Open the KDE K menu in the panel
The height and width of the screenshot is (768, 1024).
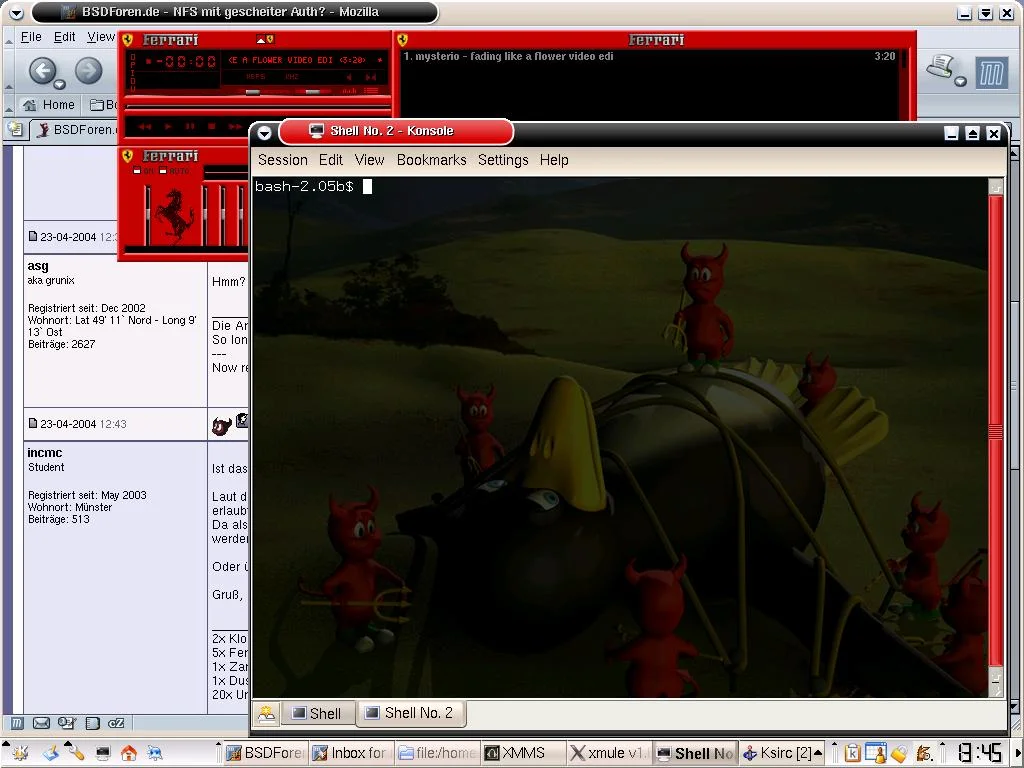point(20,753)
